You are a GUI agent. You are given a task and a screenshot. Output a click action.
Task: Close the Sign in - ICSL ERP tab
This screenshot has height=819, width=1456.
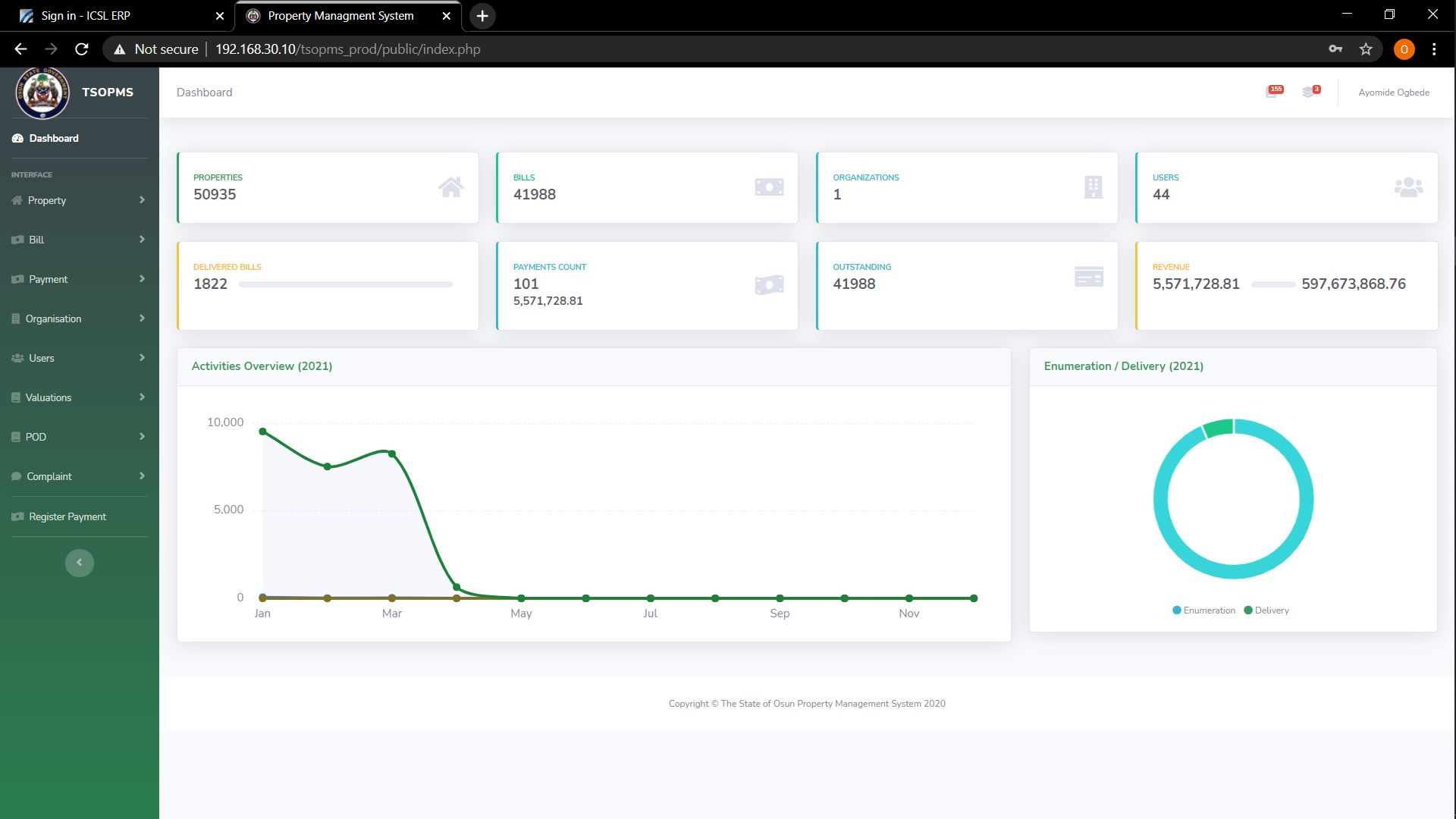point(220,16)
